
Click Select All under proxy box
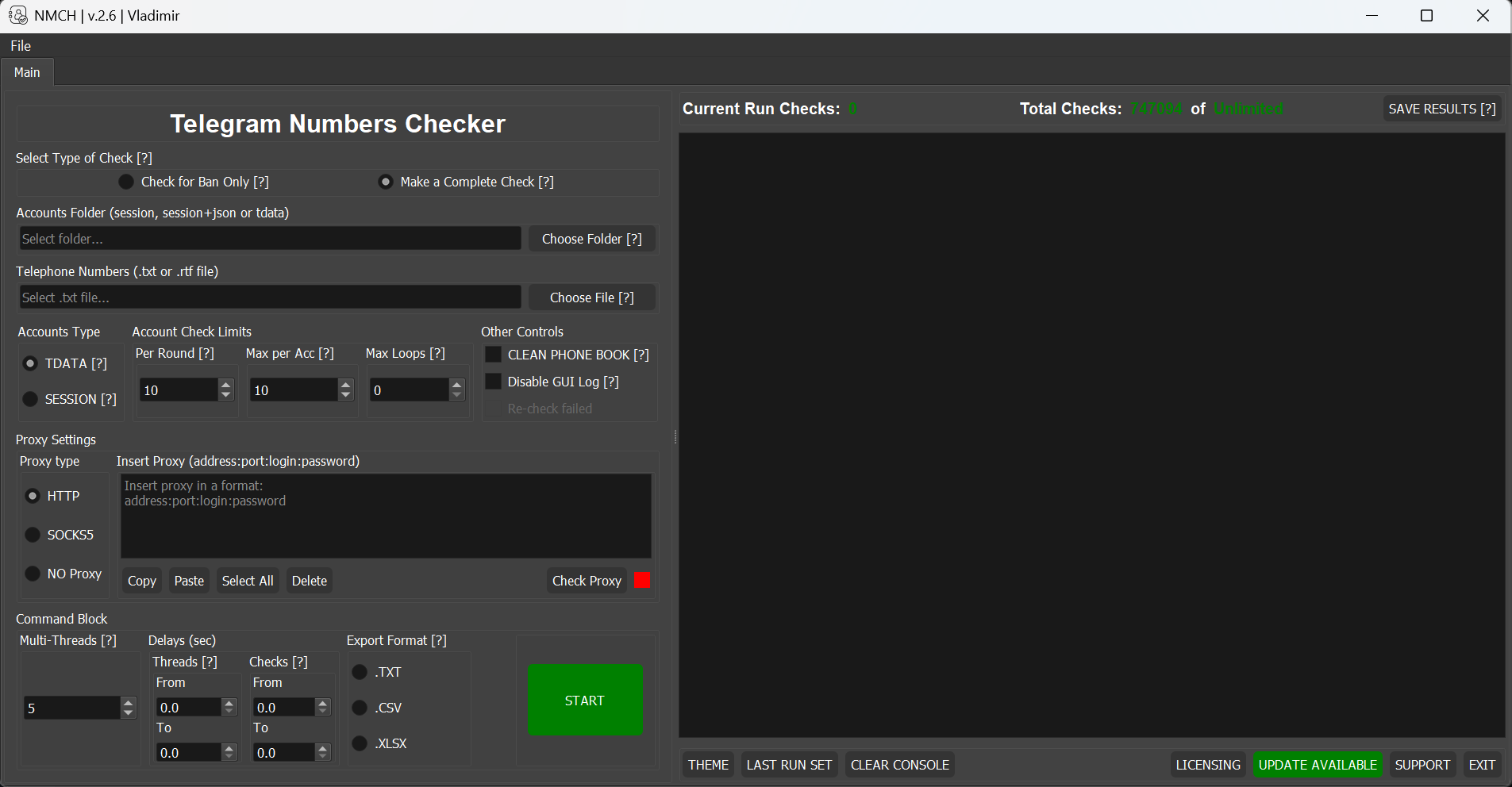point(248,581)
